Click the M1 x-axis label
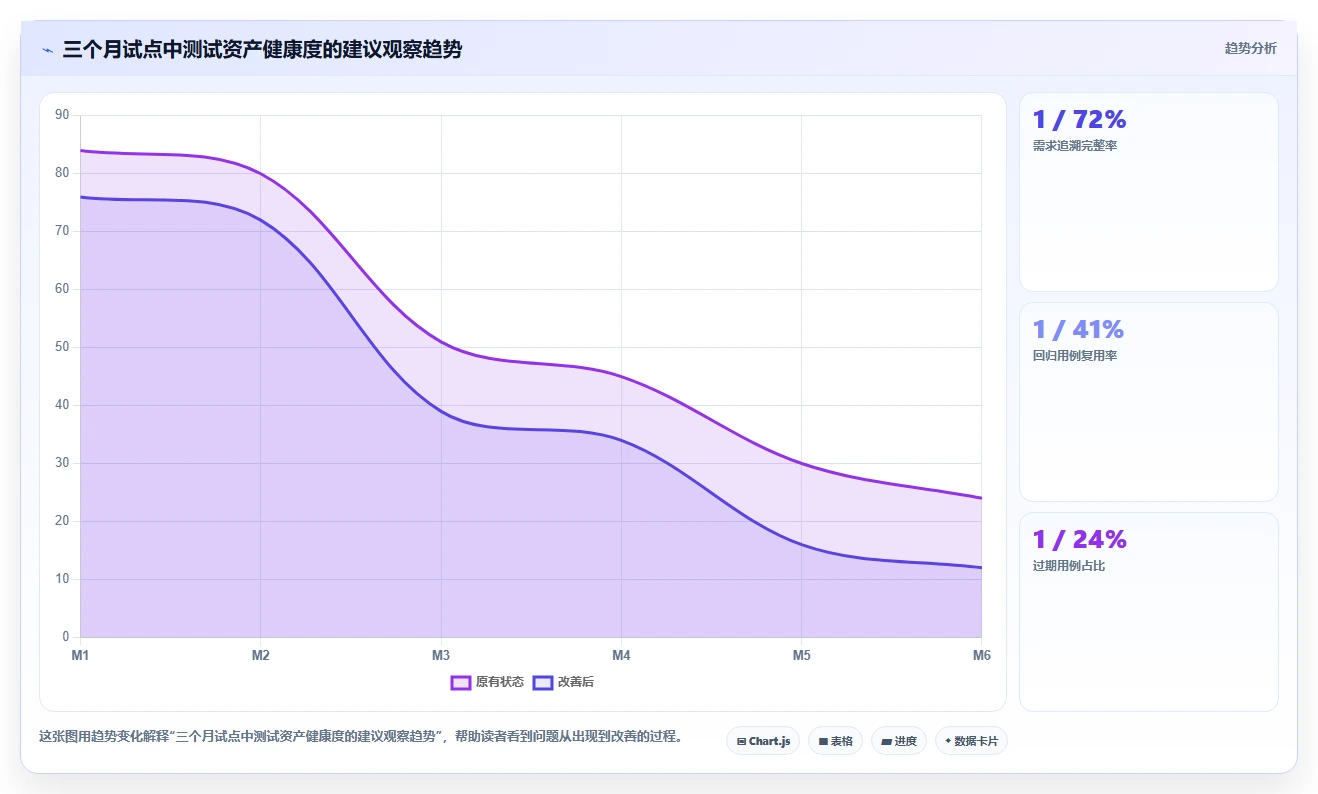 tap(80, 656)
